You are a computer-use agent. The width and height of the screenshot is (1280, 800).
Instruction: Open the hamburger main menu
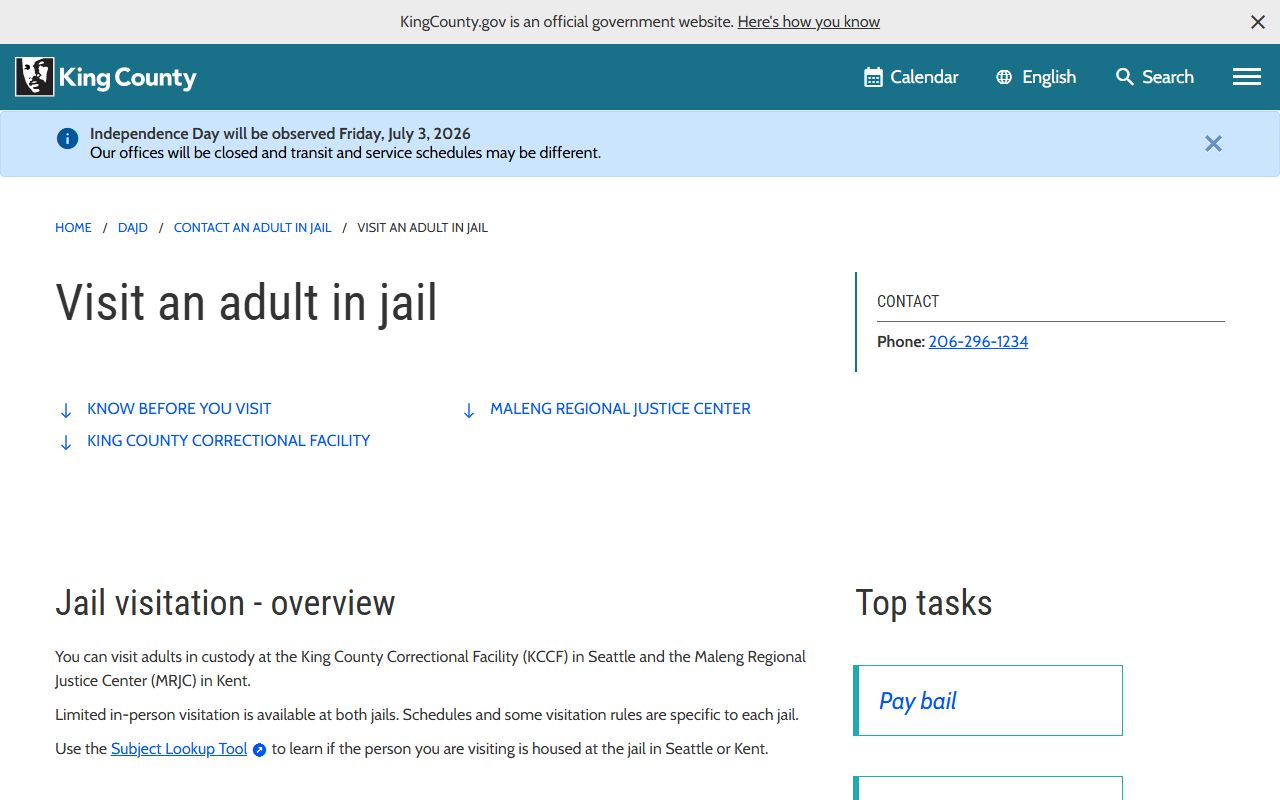[x=1247, y=77]
